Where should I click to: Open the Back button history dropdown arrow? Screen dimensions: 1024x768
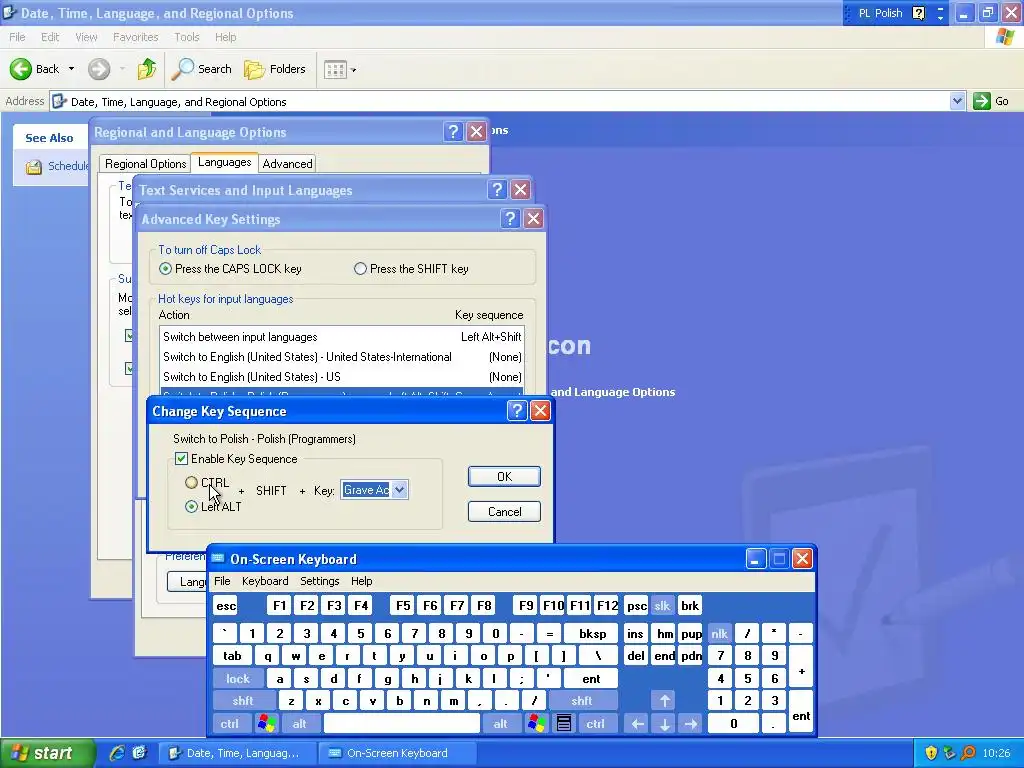point(71,69)
